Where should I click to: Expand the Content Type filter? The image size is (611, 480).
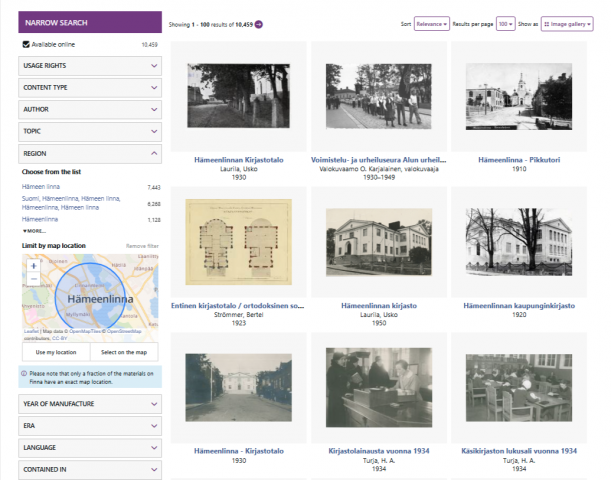click(90, 88)
